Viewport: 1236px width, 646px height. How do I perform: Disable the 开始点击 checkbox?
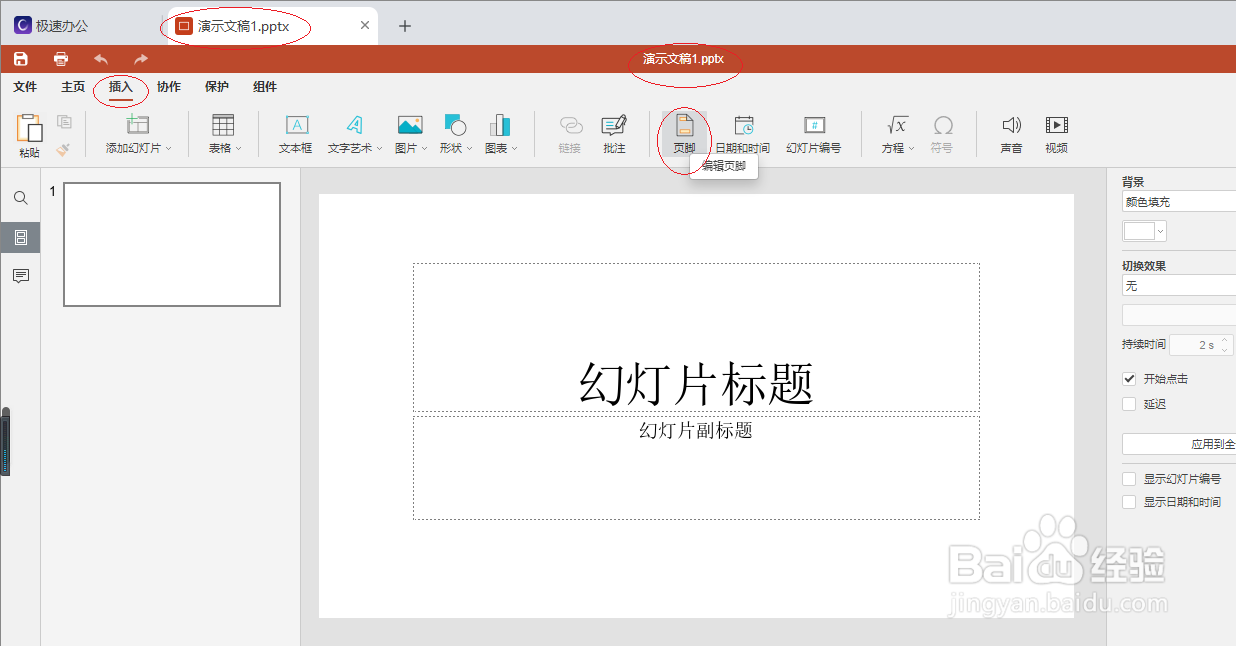pos(1129,378)
